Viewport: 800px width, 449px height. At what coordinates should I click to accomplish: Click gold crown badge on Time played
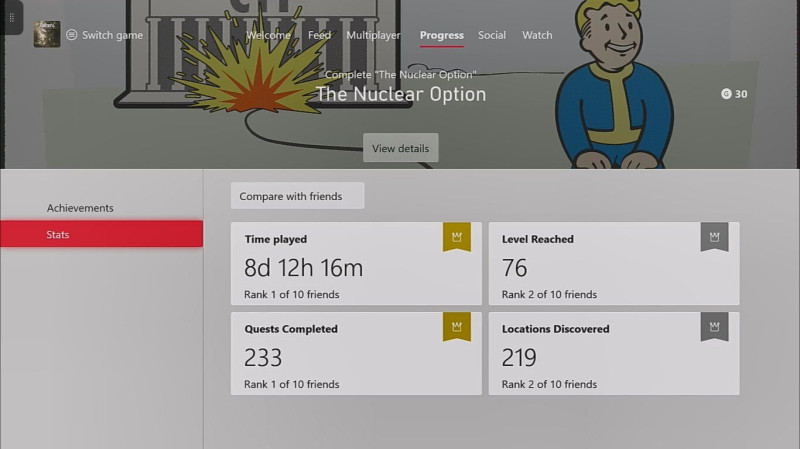click(457, 237)
